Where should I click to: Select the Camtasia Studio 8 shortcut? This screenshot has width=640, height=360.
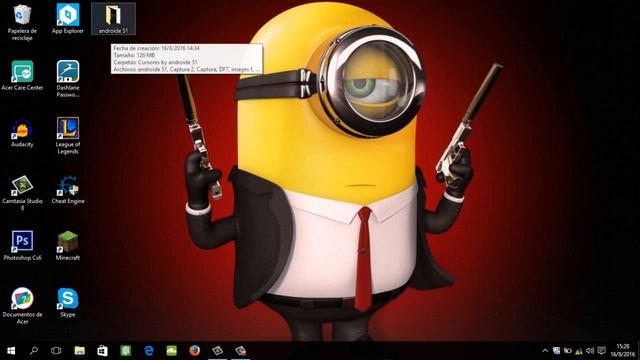(22, 193)
